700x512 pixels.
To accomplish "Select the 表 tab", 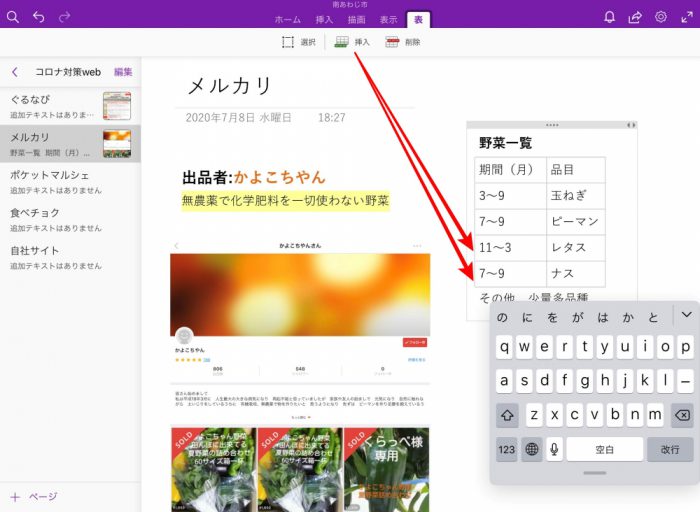I will pyautogui.click(x=418, y=20).
